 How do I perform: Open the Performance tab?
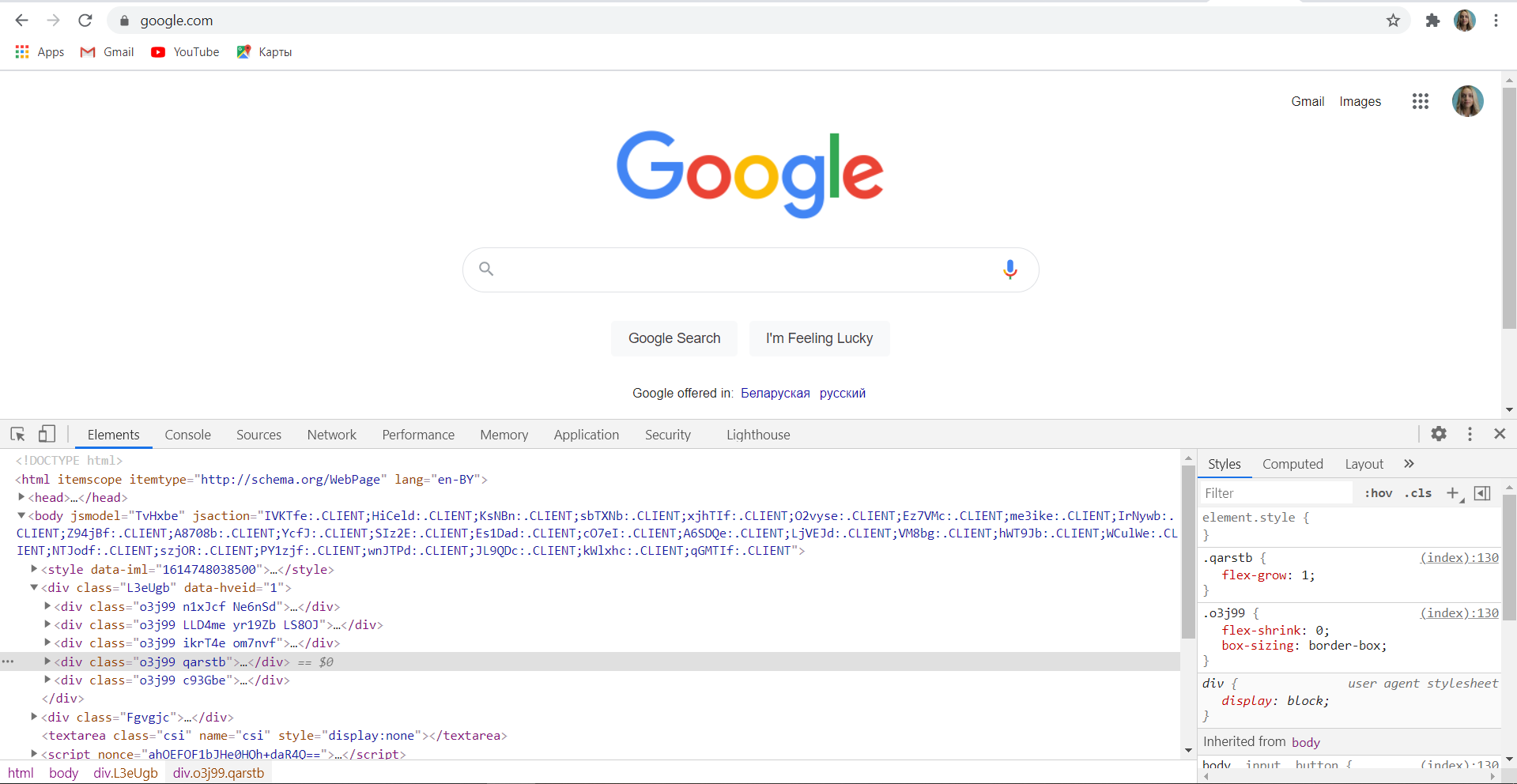418,435
